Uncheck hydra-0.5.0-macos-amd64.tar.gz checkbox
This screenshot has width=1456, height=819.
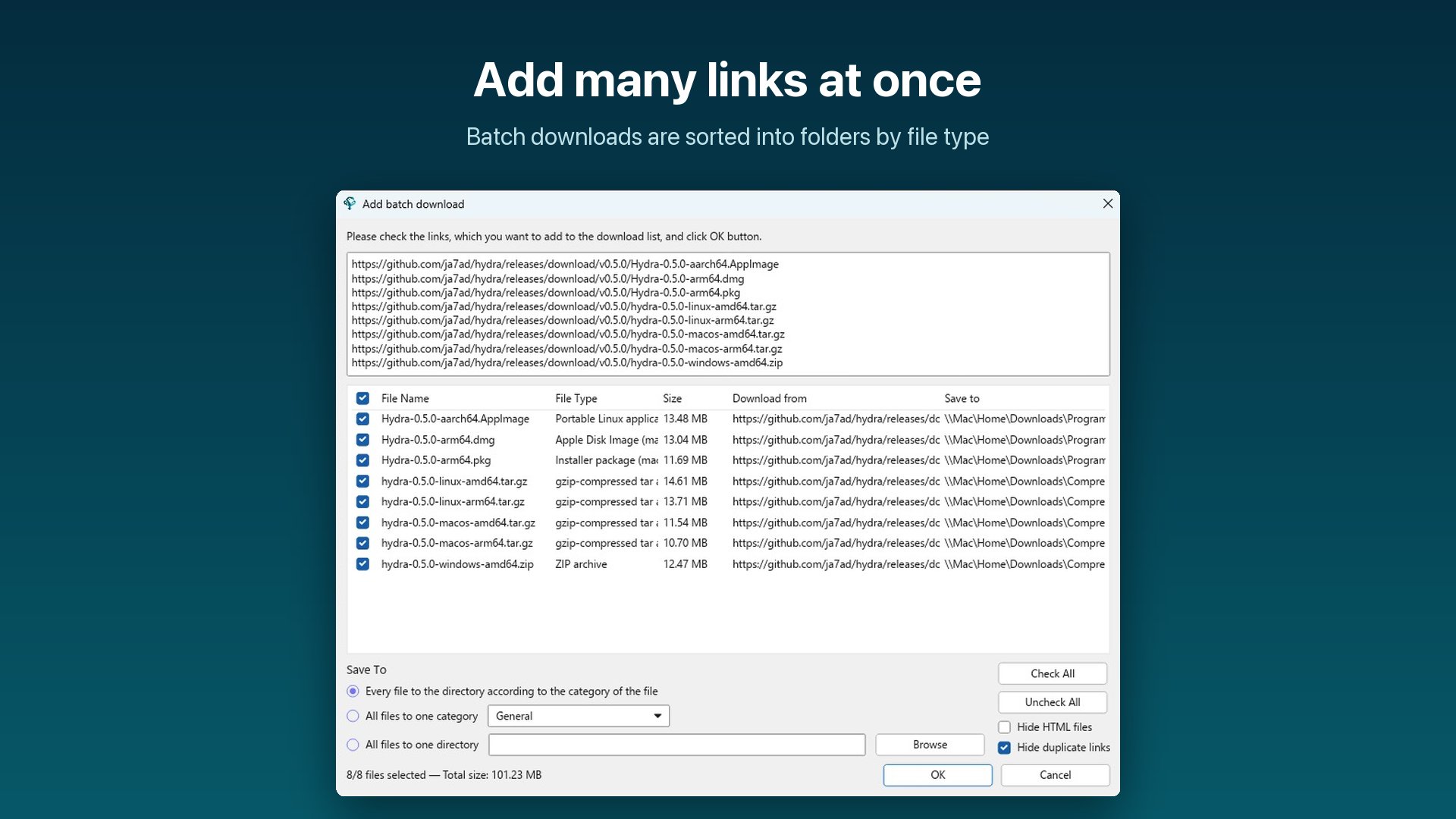(x=362, y=522)
